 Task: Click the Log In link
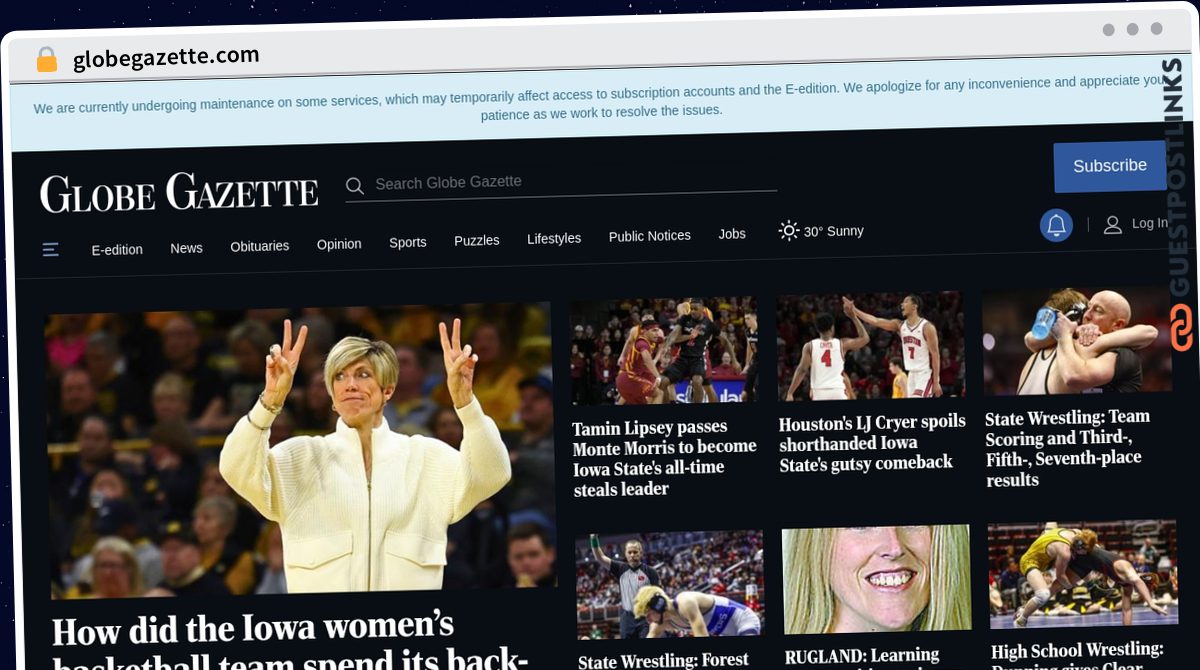[x=1149, y=224]
